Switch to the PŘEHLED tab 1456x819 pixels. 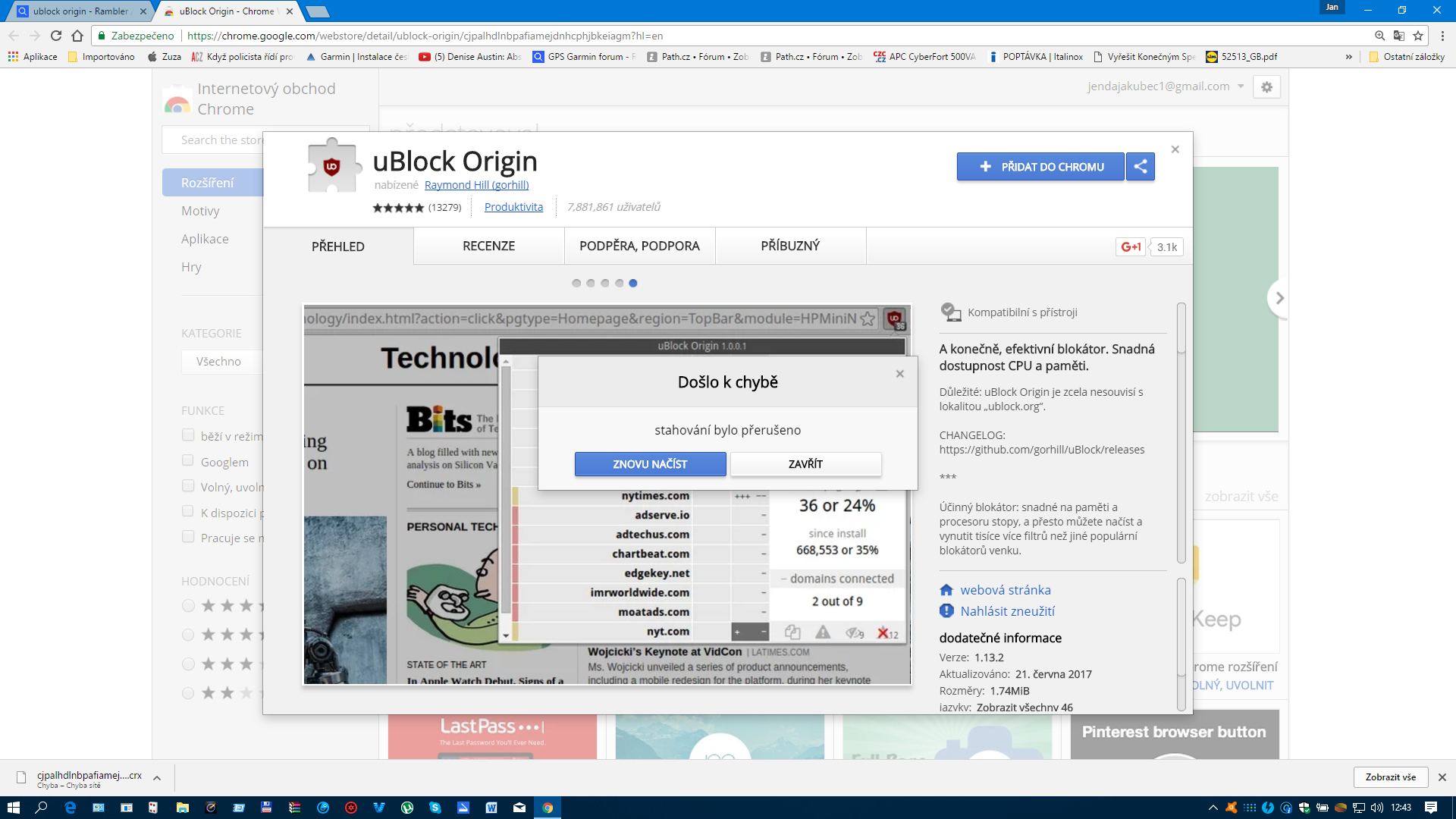pyautogui.click(x=338, y=246)
